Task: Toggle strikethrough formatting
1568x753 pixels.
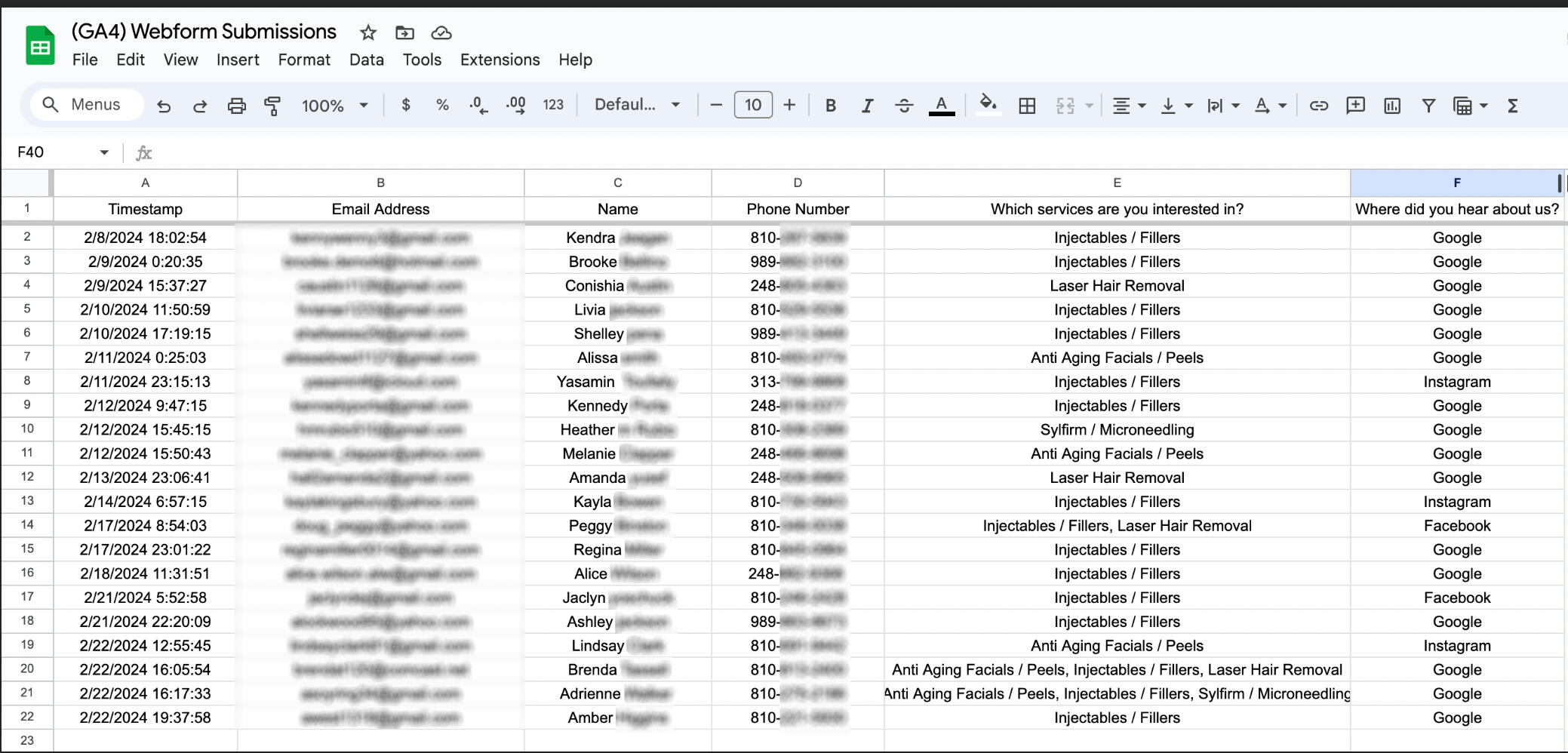Action: pyautogui.click(x=903, y=106)
